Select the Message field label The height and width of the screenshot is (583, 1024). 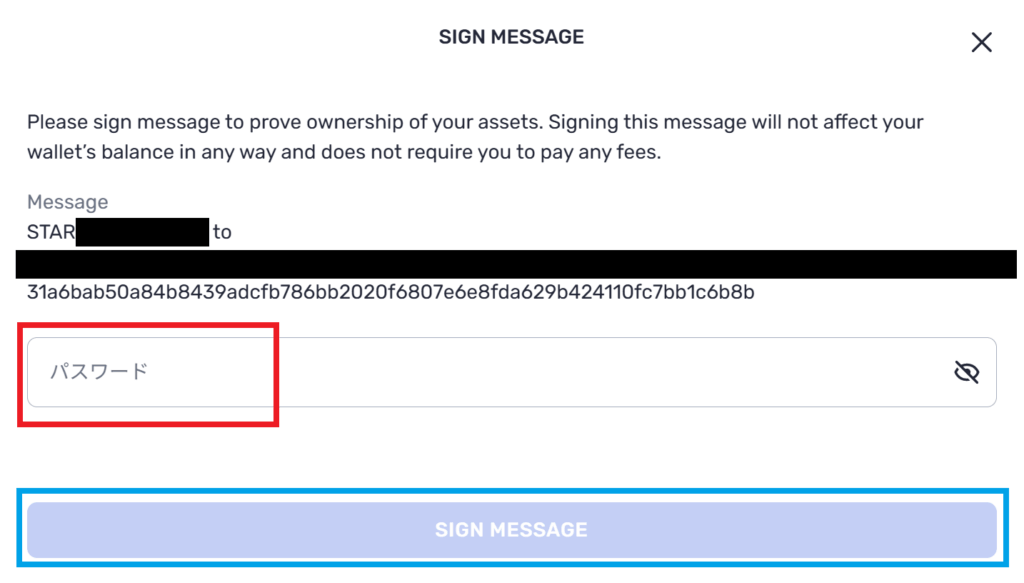click(x=67, y=202)
